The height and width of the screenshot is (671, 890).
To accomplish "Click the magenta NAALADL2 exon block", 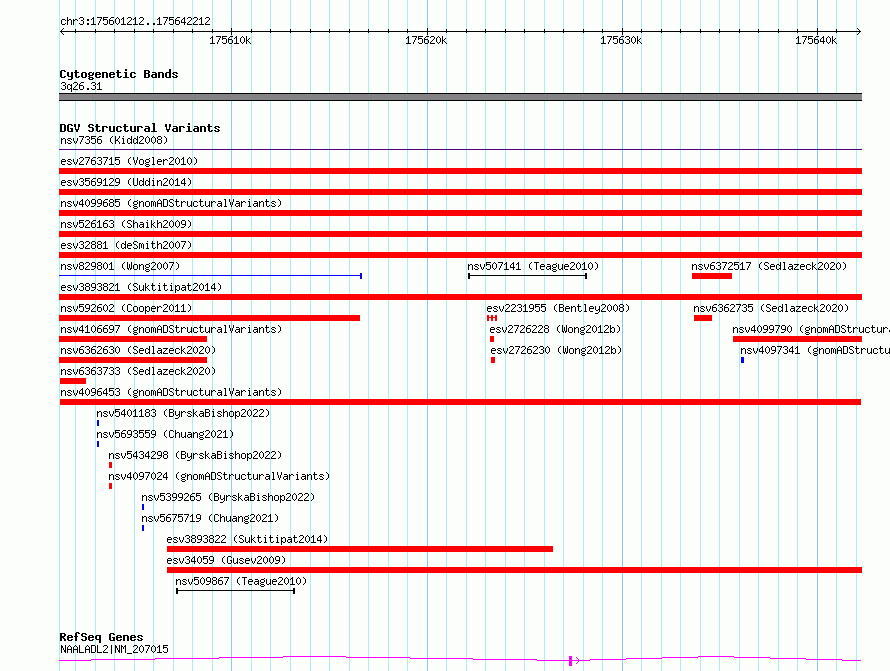I will [570, 661].
